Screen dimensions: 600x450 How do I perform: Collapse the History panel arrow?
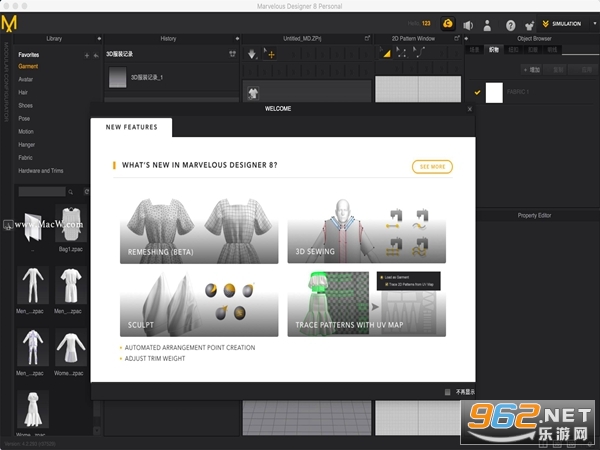[x=237, y=39]
